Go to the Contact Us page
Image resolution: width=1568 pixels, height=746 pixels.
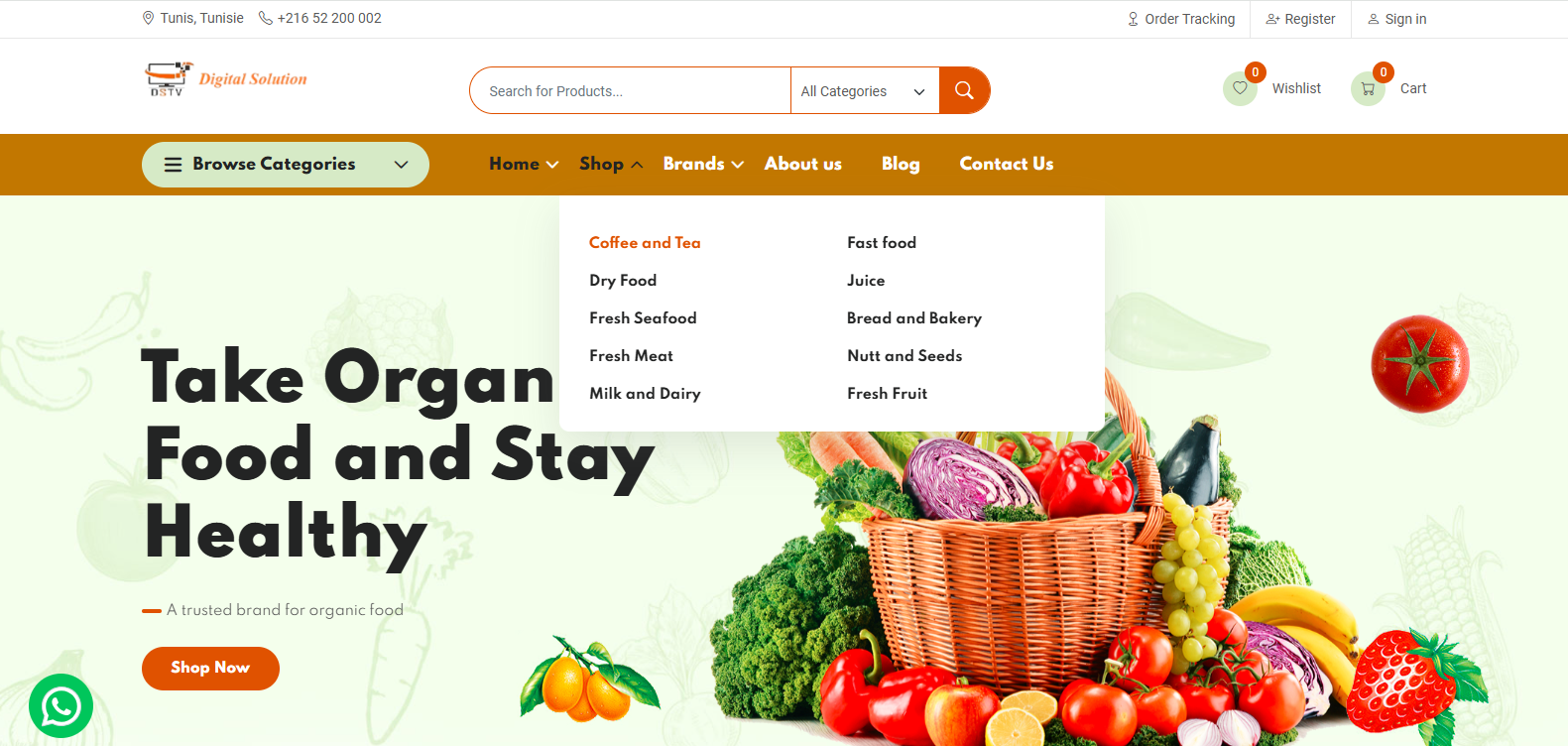point(1006,164)
